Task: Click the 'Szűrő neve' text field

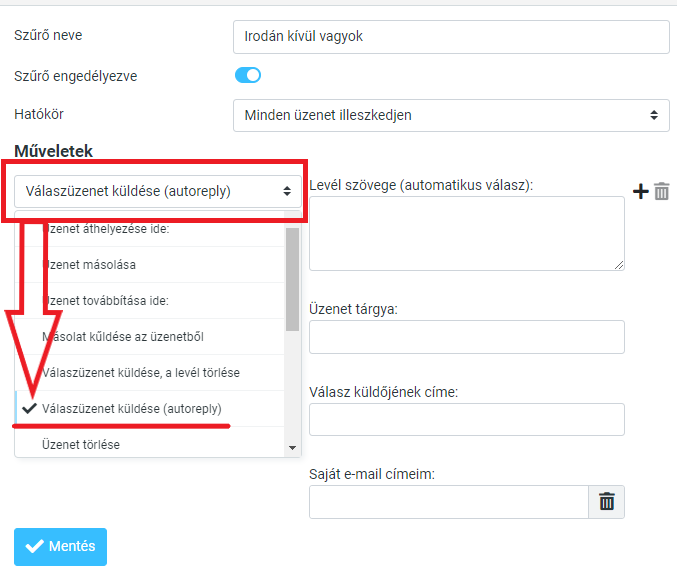Action: click(x=450, y=37)
